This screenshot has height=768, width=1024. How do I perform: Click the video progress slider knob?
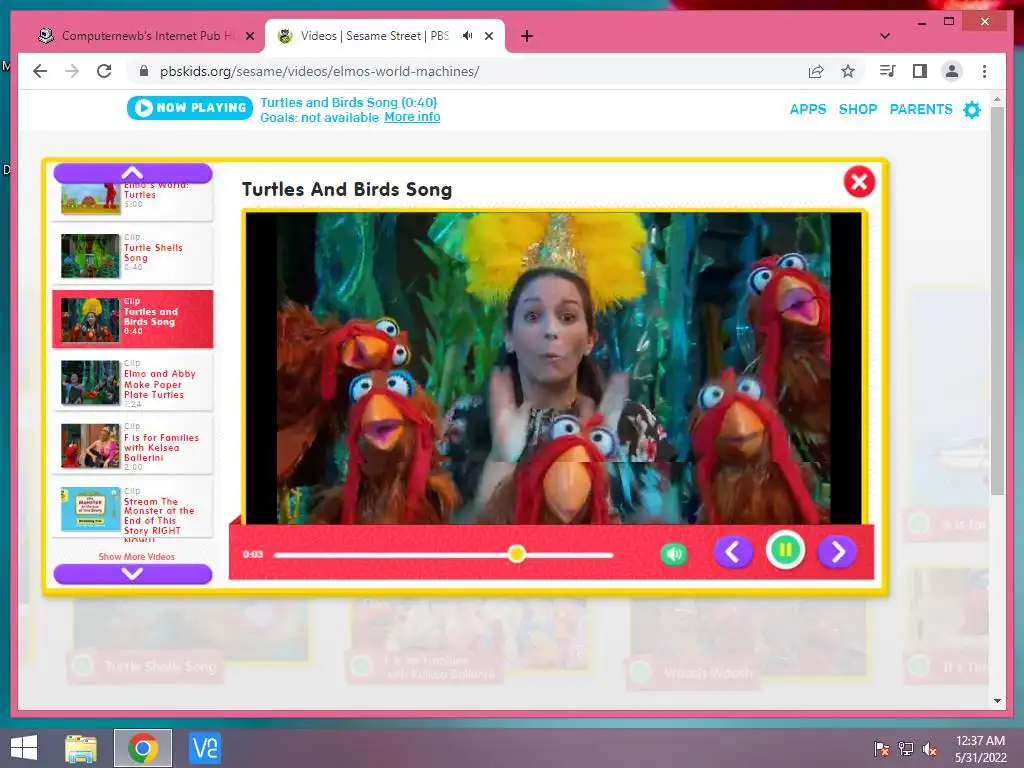pos(517,554)
